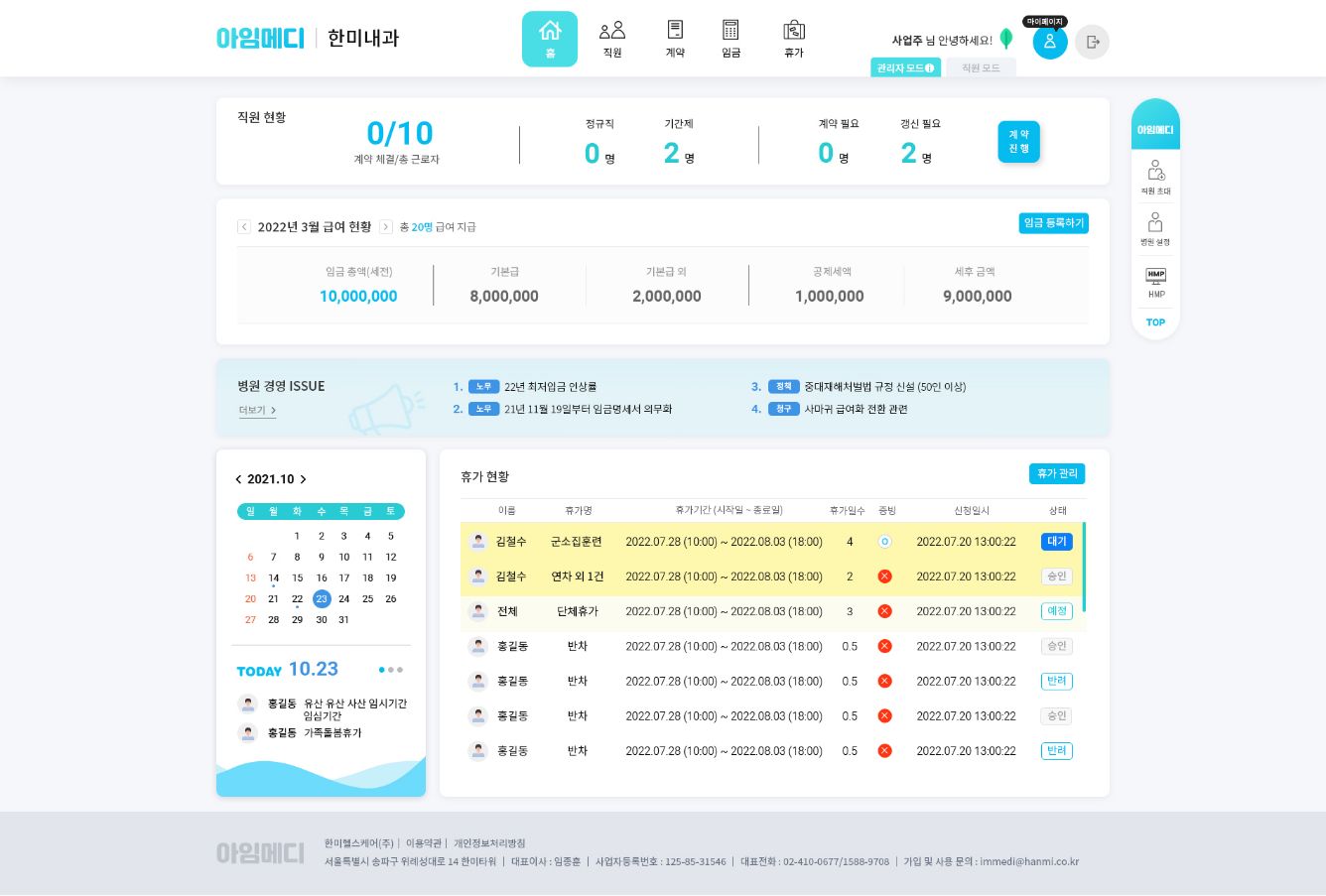Expand 더보기 under 병원 경영 ISSUE
Image resolution: width=1326 pixels, height=896 pixels.
257,411
